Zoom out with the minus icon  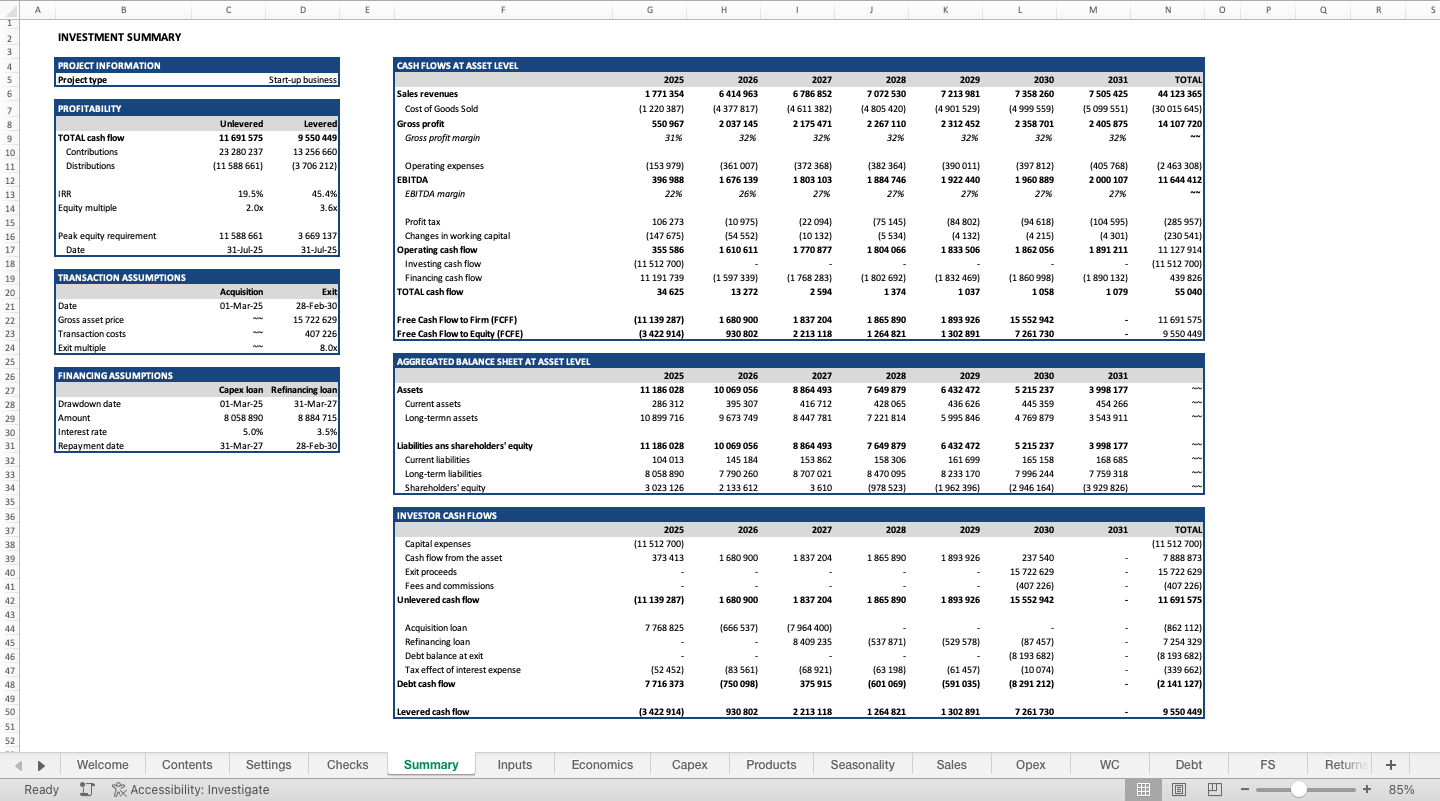point(1245,789)
